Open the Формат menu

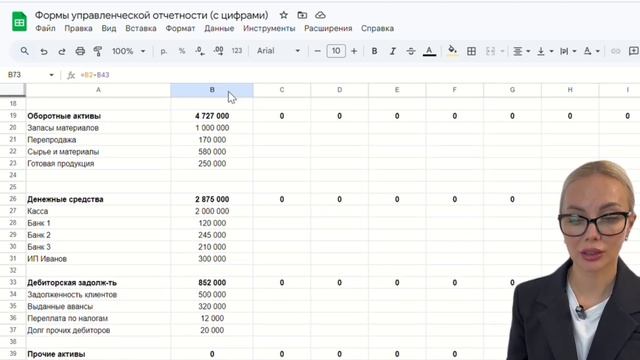pos(180,29)
